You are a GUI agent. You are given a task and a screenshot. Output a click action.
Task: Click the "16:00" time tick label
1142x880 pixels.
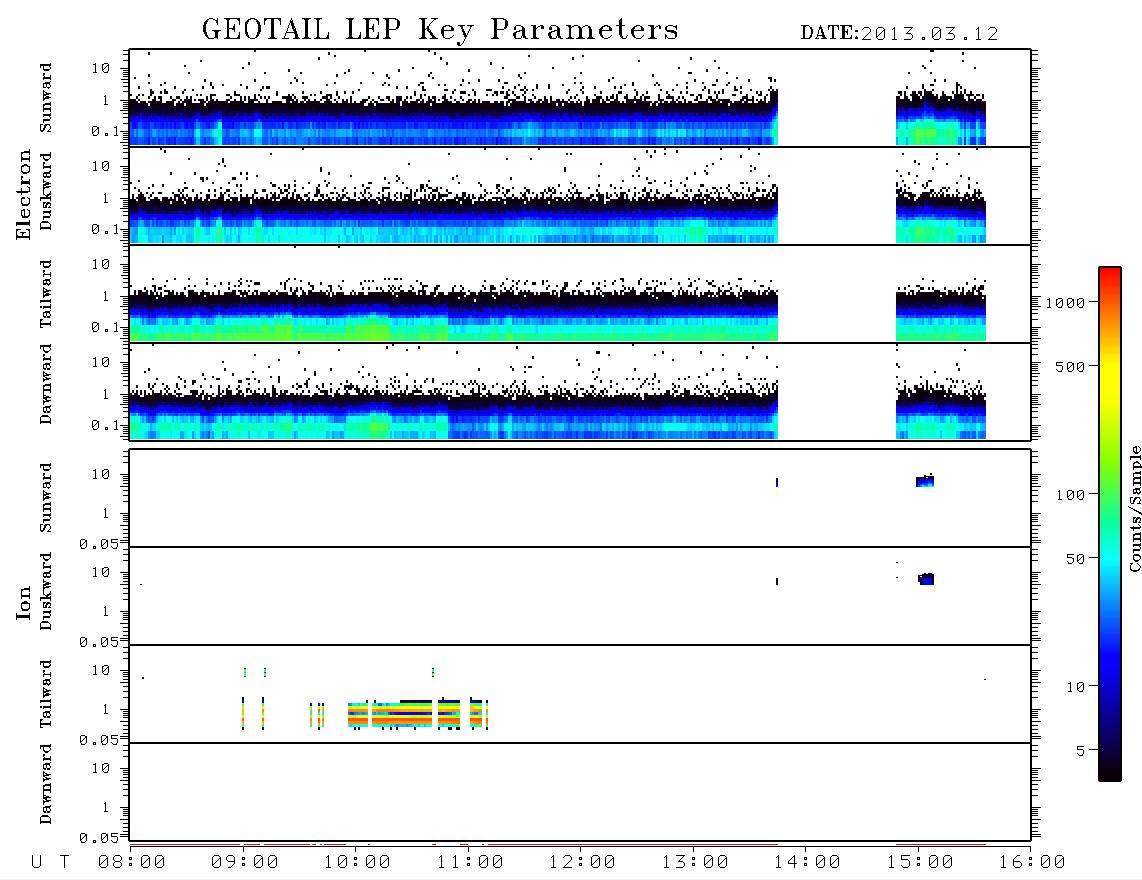pos(1032,863)
